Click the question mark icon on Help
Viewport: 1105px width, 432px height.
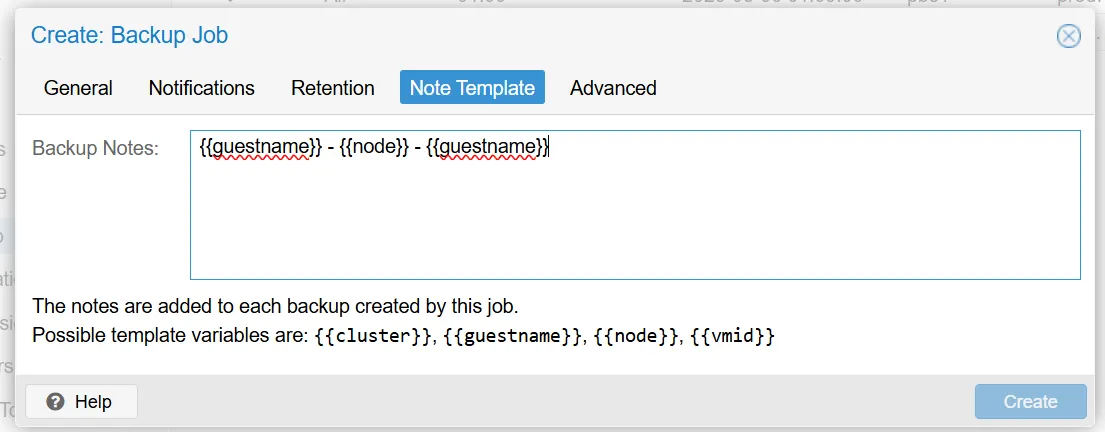tap(55, 402)
